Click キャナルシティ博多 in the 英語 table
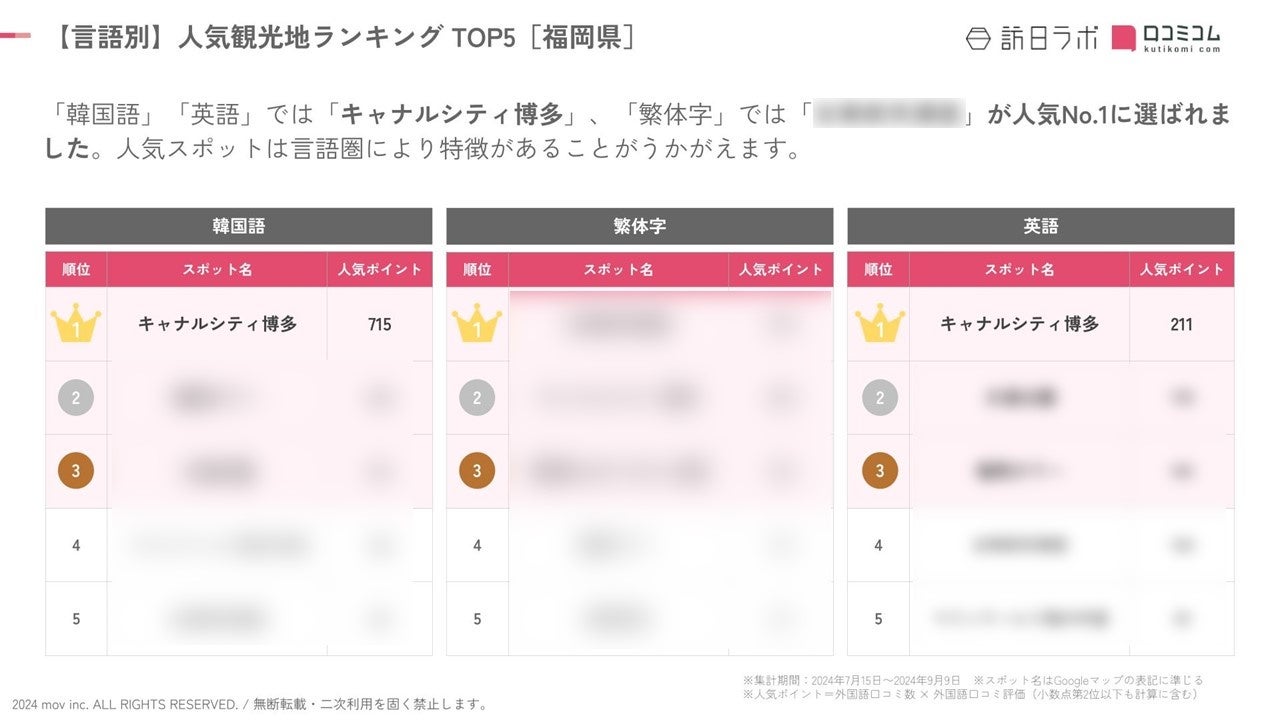This screenshot has width=1280, height=720. [x=1019, y=324]
